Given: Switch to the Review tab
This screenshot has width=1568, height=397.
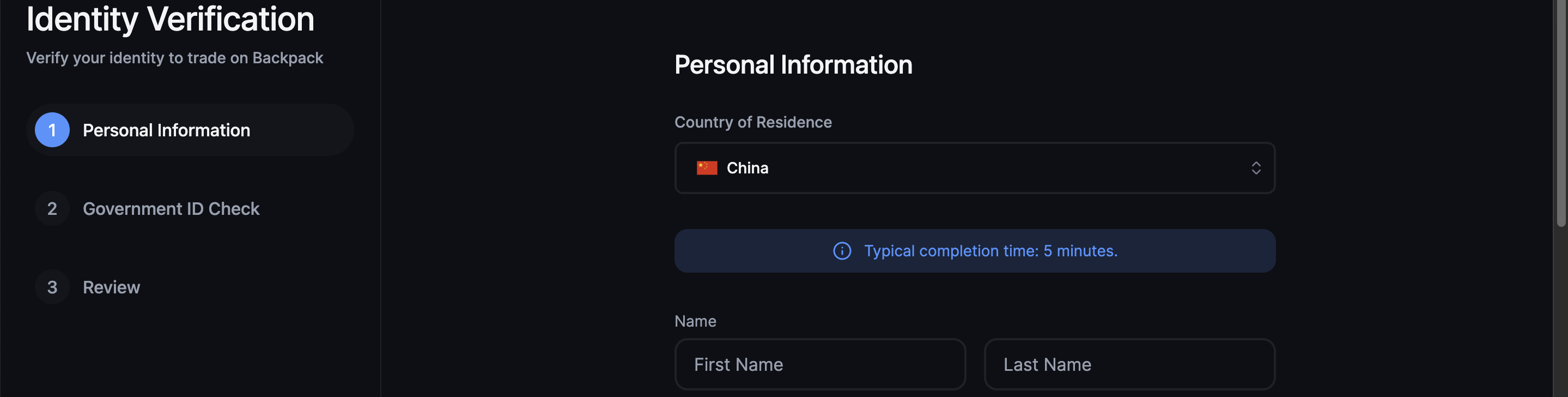Looking at the screenshot, I should pos(111,287).
